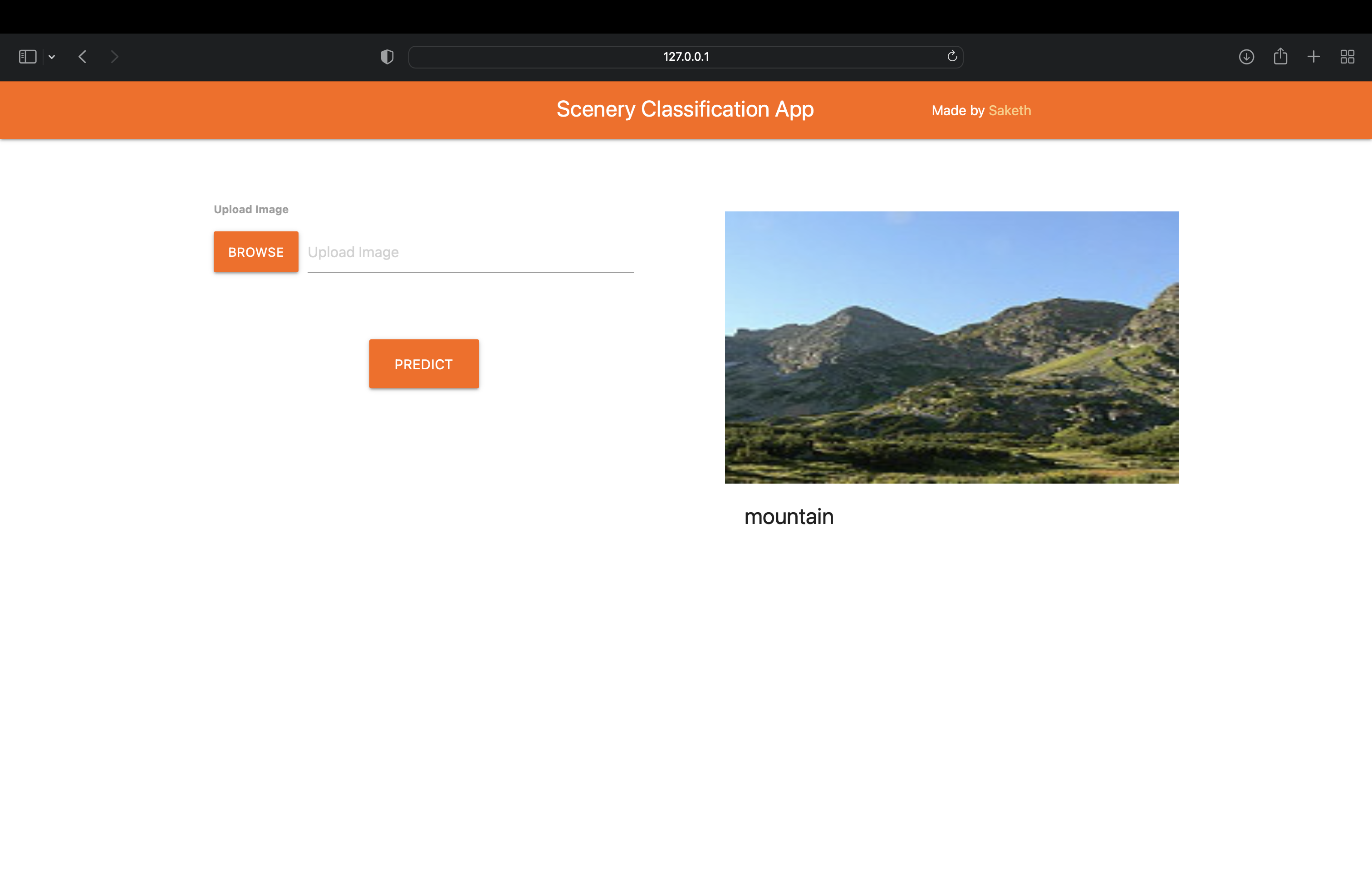Click the mountain landscape preview image
Image resolution: width=1372 pixels, height=891 pixels.
click(951, 347)
